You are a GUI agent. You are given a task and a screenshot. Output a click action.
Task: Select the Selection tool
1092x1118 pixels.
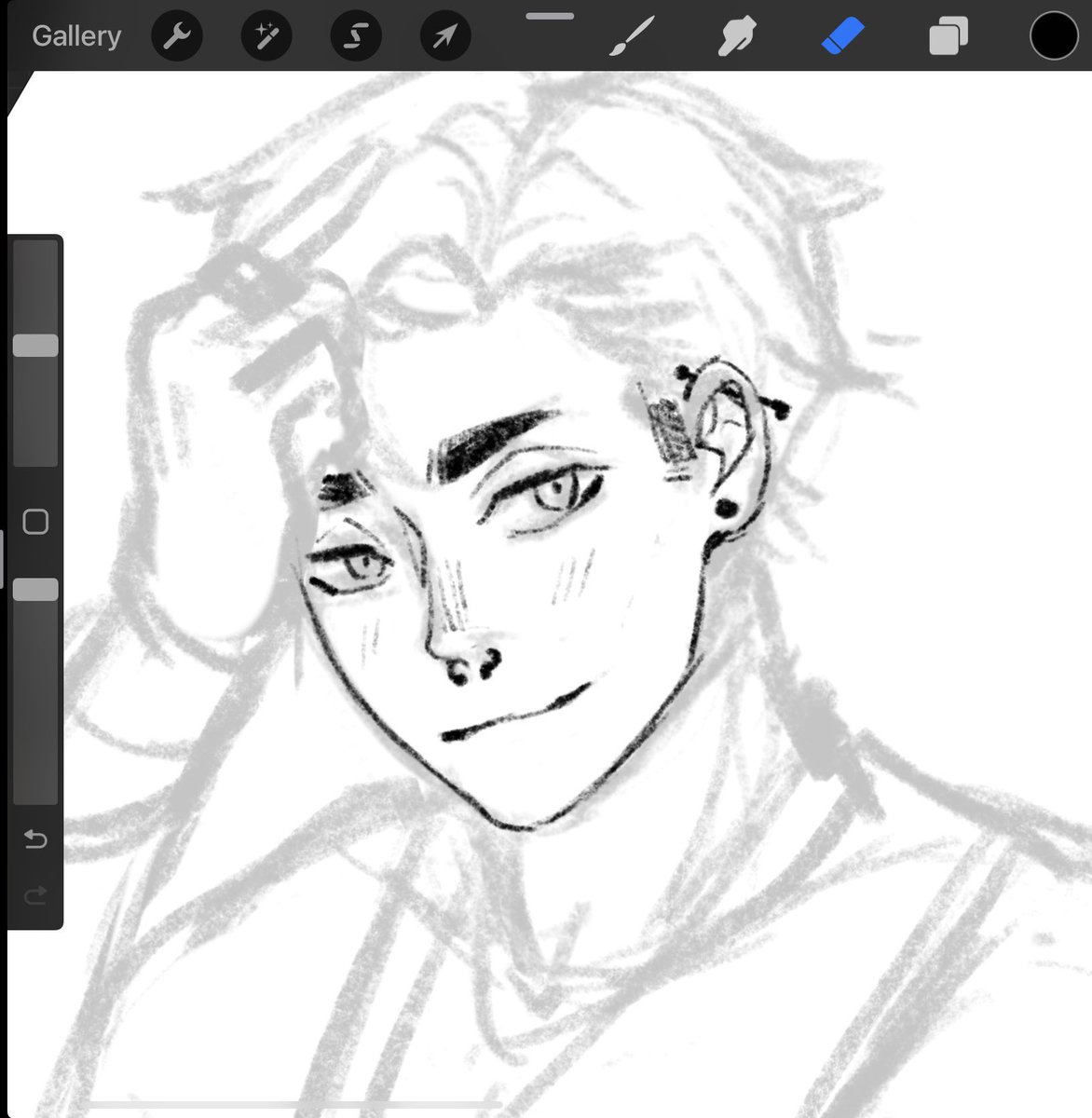tap(355, 35)
